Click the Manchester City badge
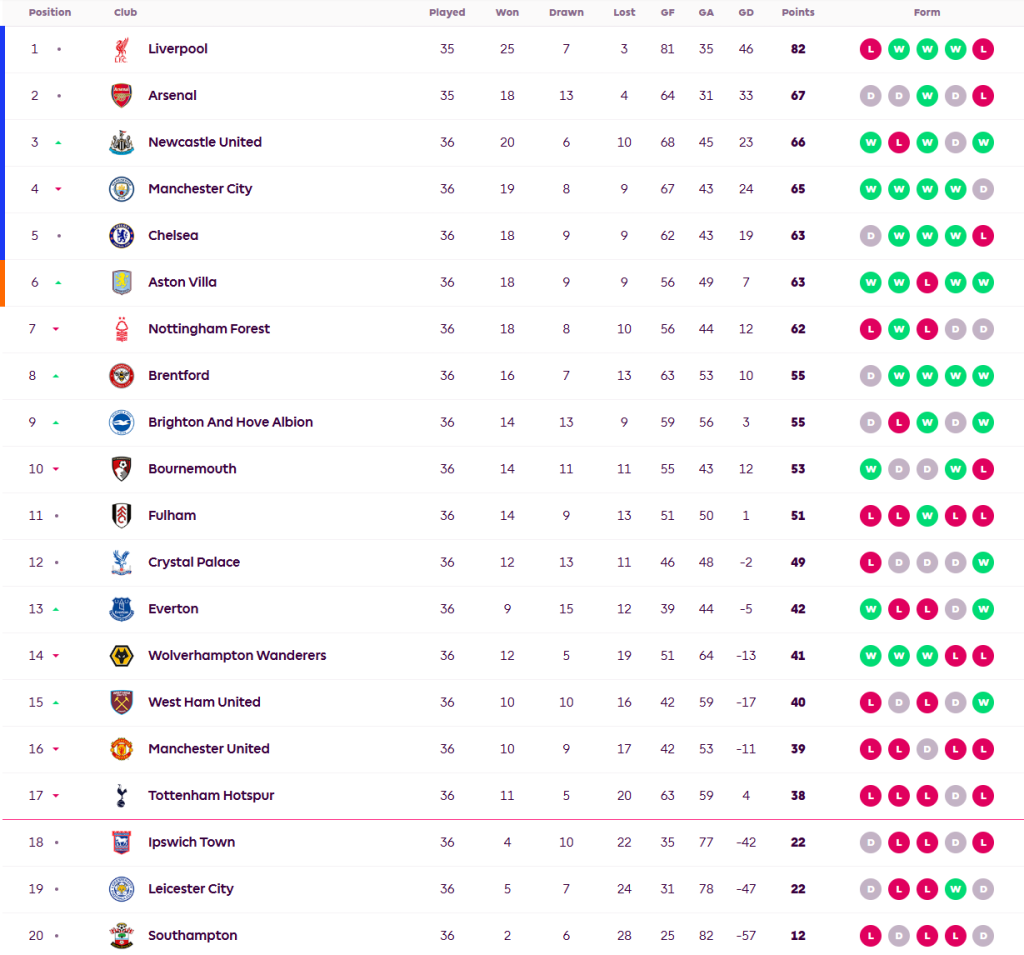The width and height of the screenshot is (1024, 955). [121, 189]
